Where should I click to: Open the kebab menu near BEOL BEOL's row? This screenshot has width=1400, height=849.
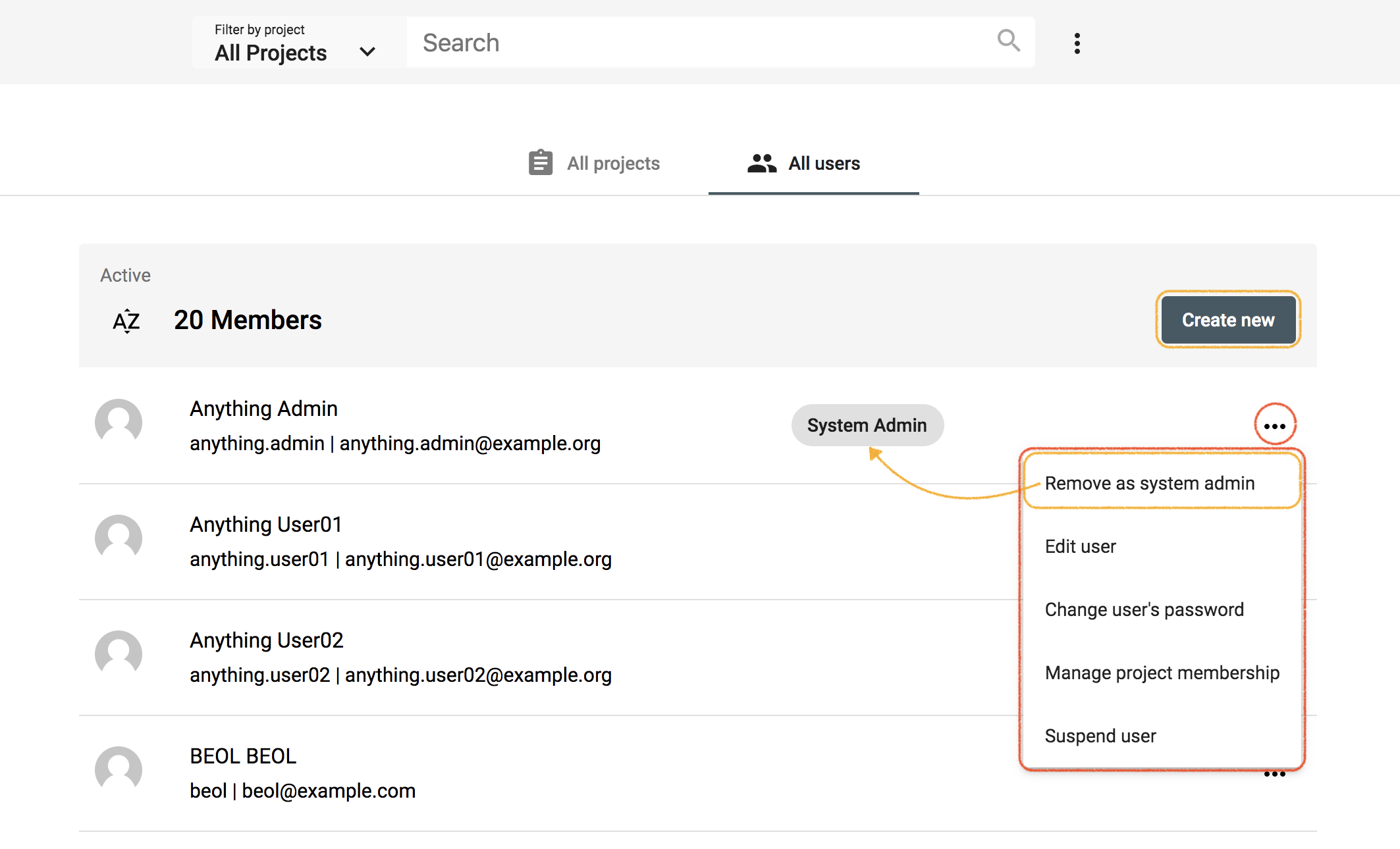1275,773
